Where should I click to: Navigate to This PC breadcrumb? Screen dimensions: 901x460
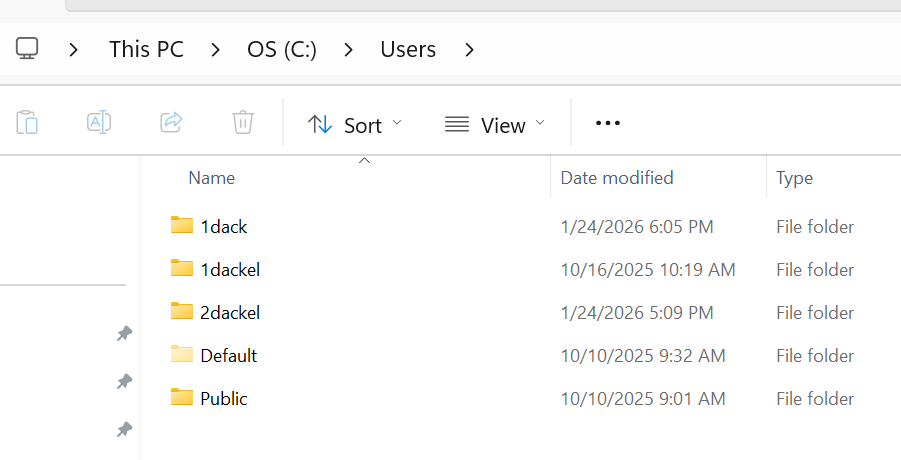coord(146,49)
